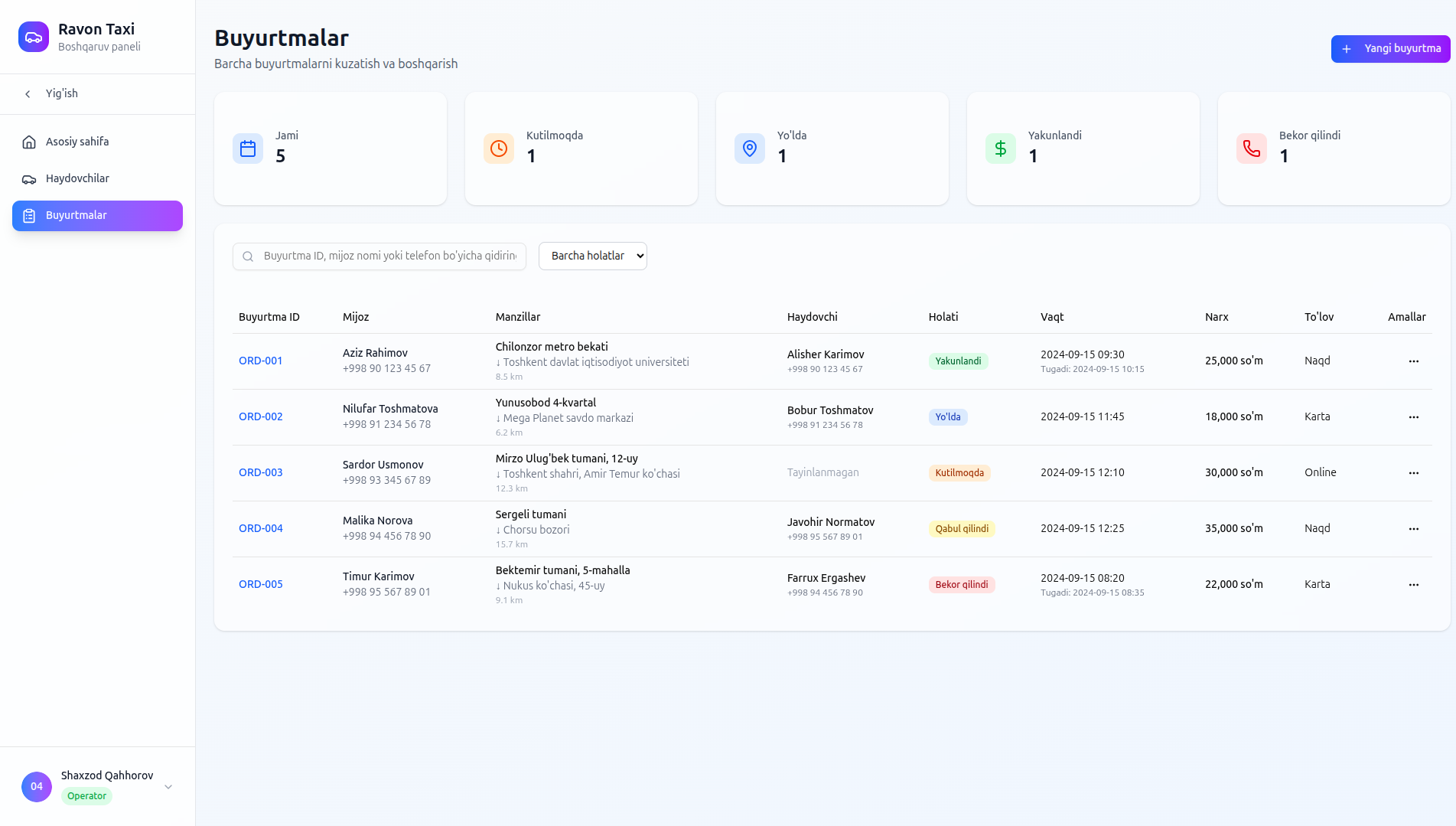Click the phone icon on Bekor qilindi card

click(x=1251, y=148)
